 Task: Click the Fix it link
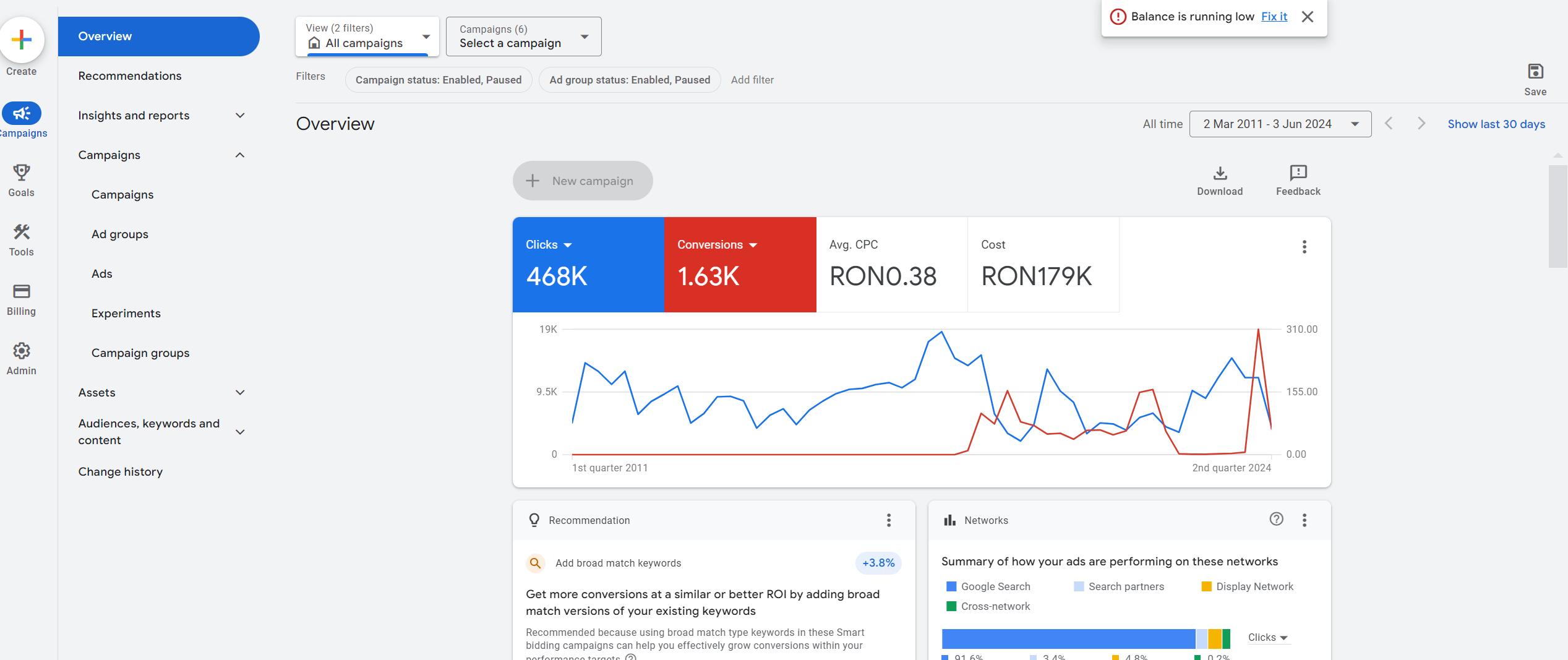point(1274,17)
